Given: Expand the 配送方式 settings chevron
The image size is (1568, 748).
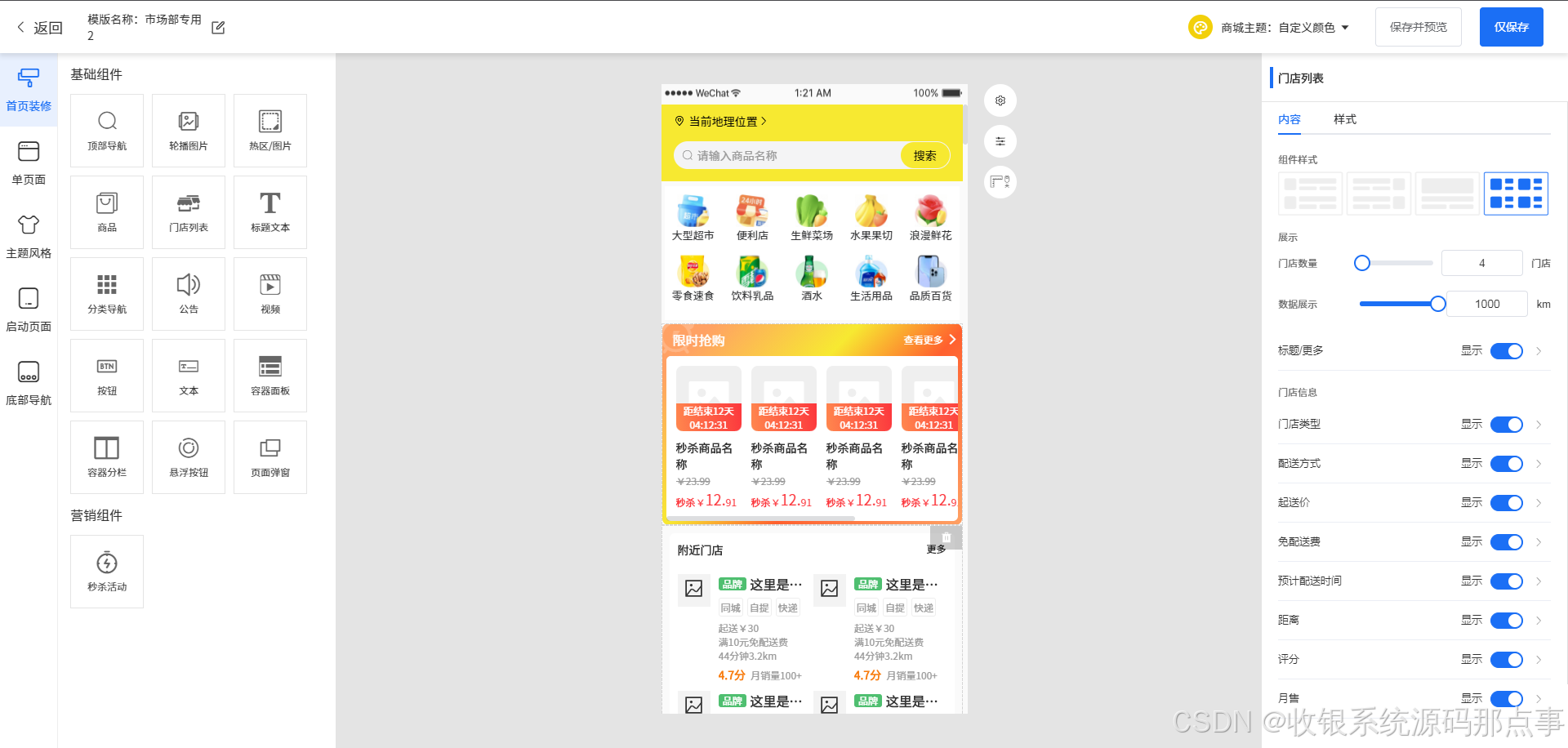Looking at the screenshot, I should pyautogui.click(x=1539, y=464).
